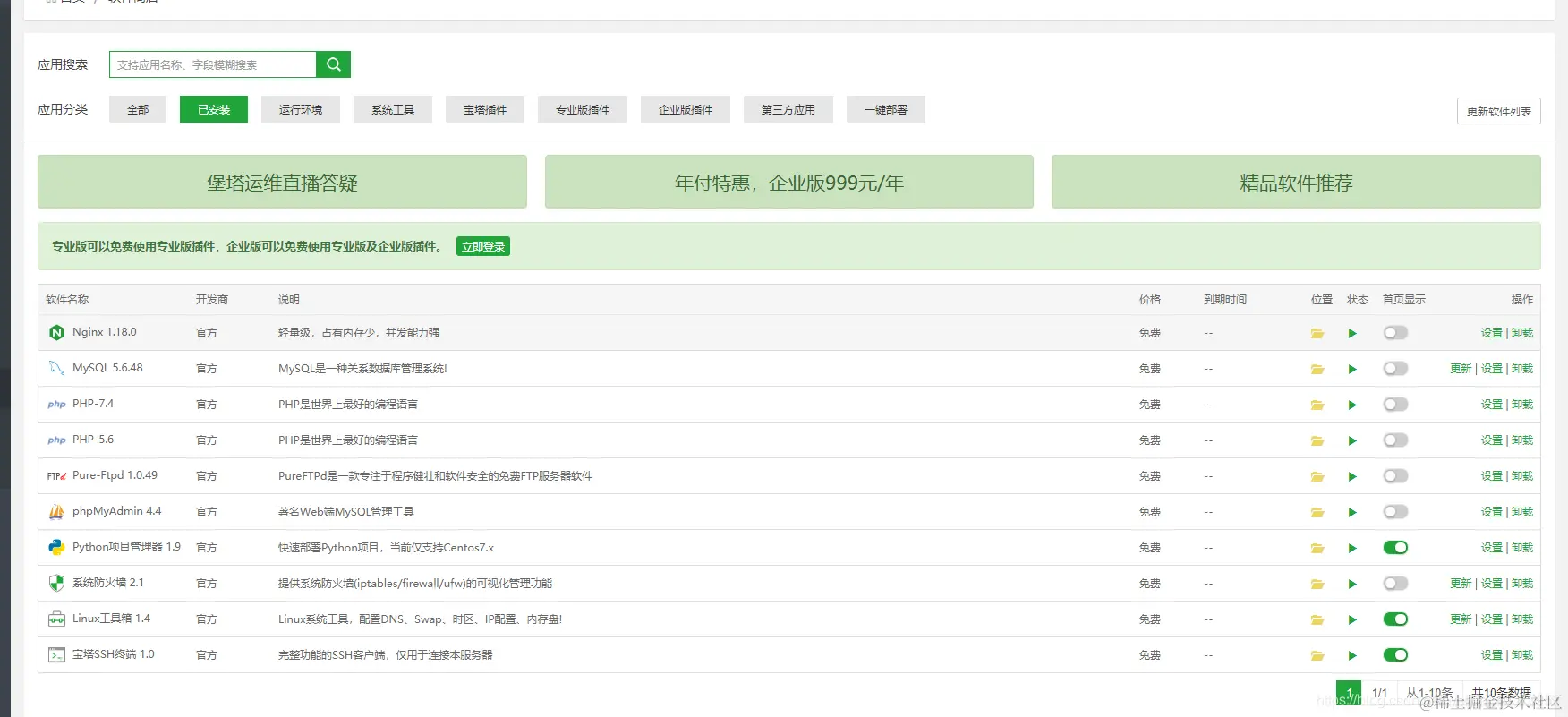Click 设置 link for phpMyAdmin 4.4
Screen dimensions: 1568x717
(1492, 512)
